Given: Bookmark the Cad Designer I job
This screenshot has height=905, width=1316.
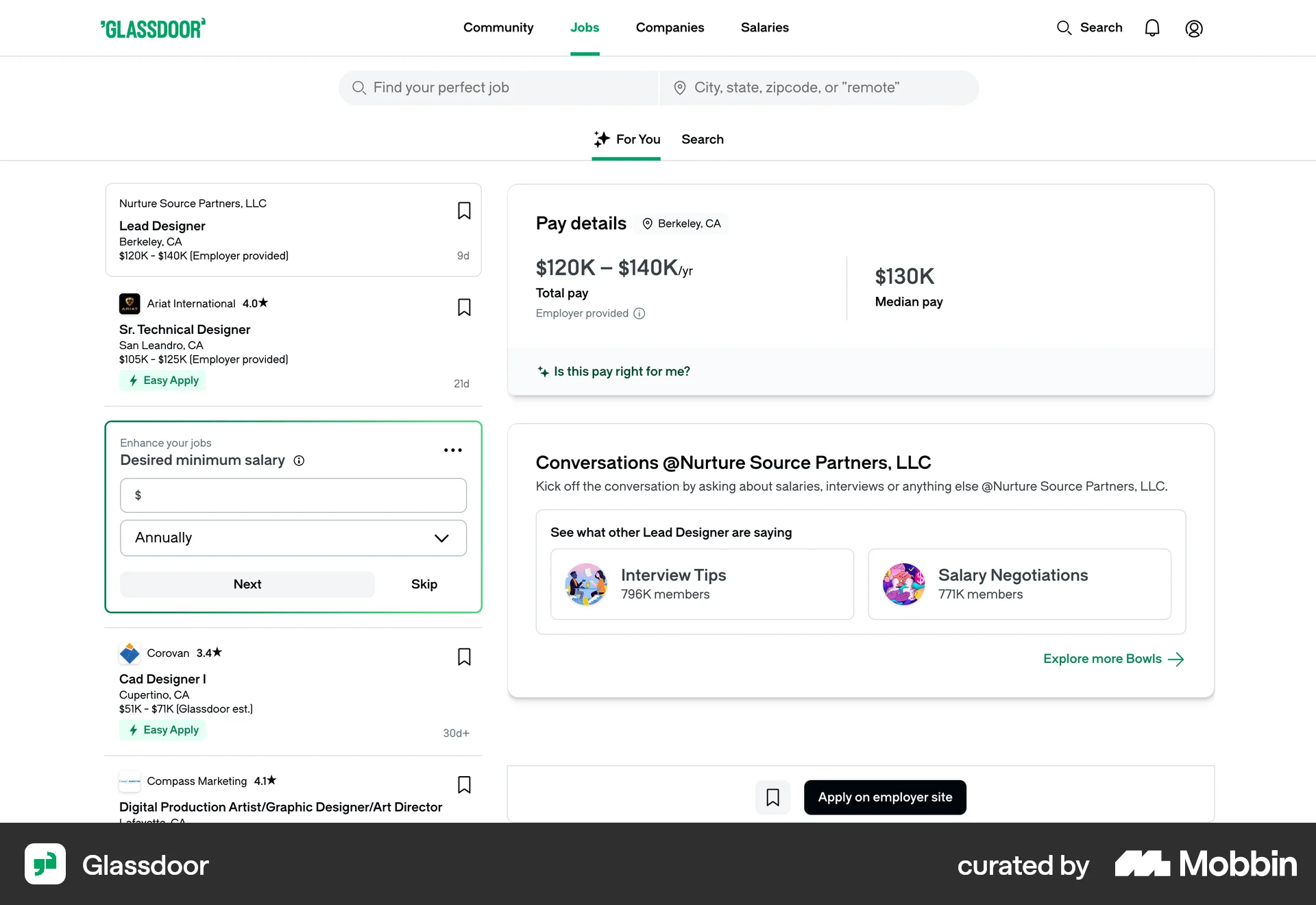Looking at the screenshot, I should tap(463, 657).
